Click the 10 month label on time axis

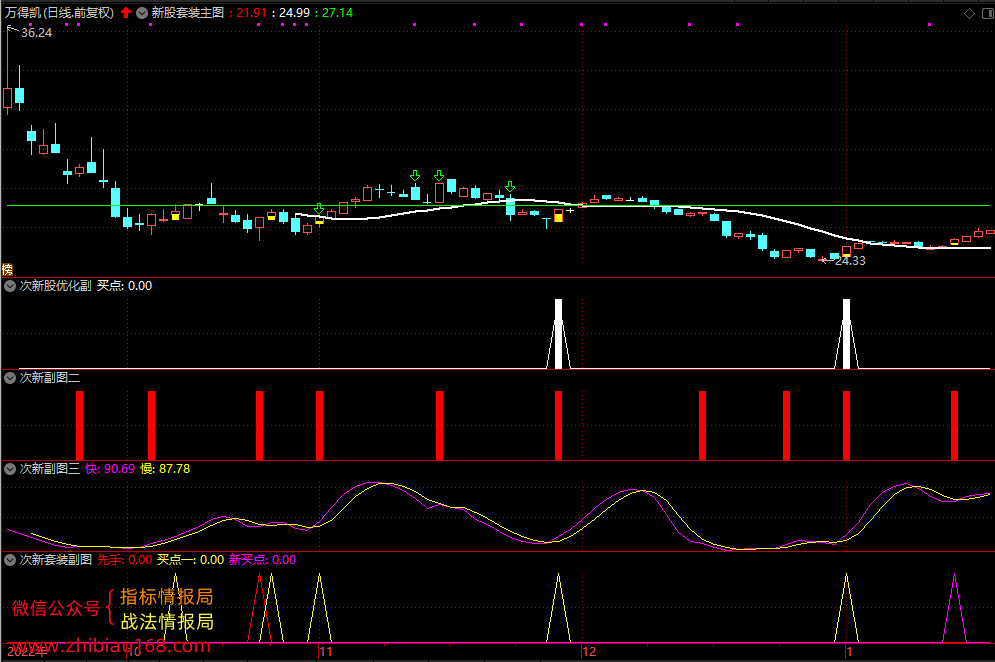pos(134,652)
